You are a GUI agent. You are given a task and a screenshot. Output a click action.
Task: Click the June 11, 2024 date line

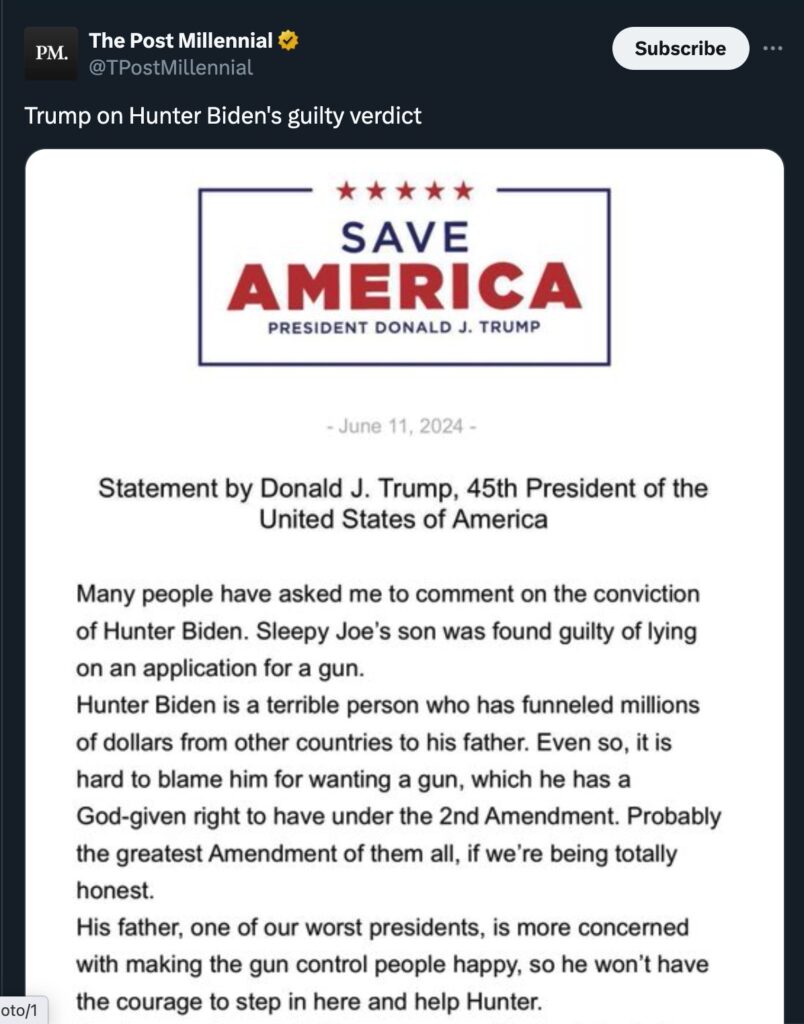point(403,427)
